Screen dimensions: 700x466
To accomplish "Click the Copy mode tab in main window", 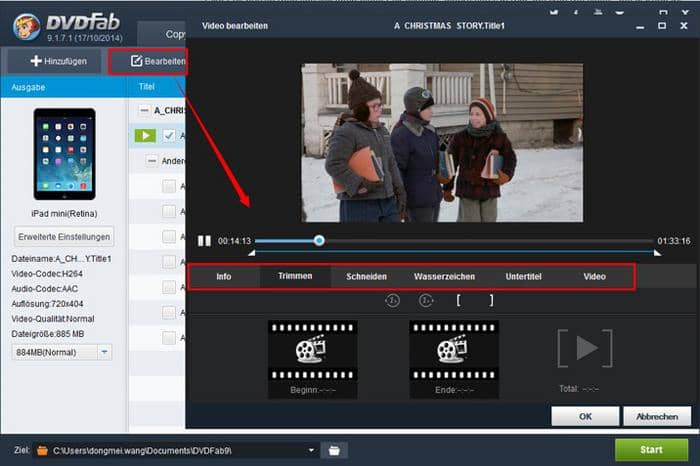I will [162, 34].
